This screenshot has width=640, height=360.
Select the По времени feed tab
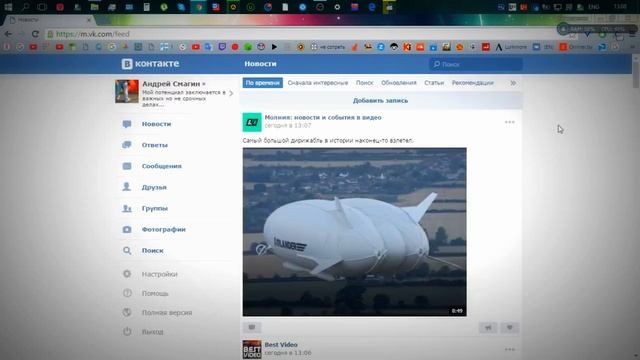click(262, 83)
